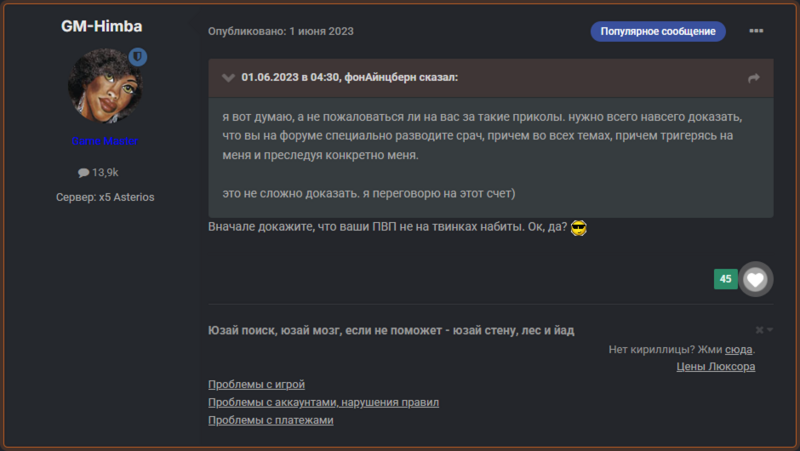800x451 pixels.
Task: Open the 'Проблемы с платежами' link
Action: tap(270, 421)
